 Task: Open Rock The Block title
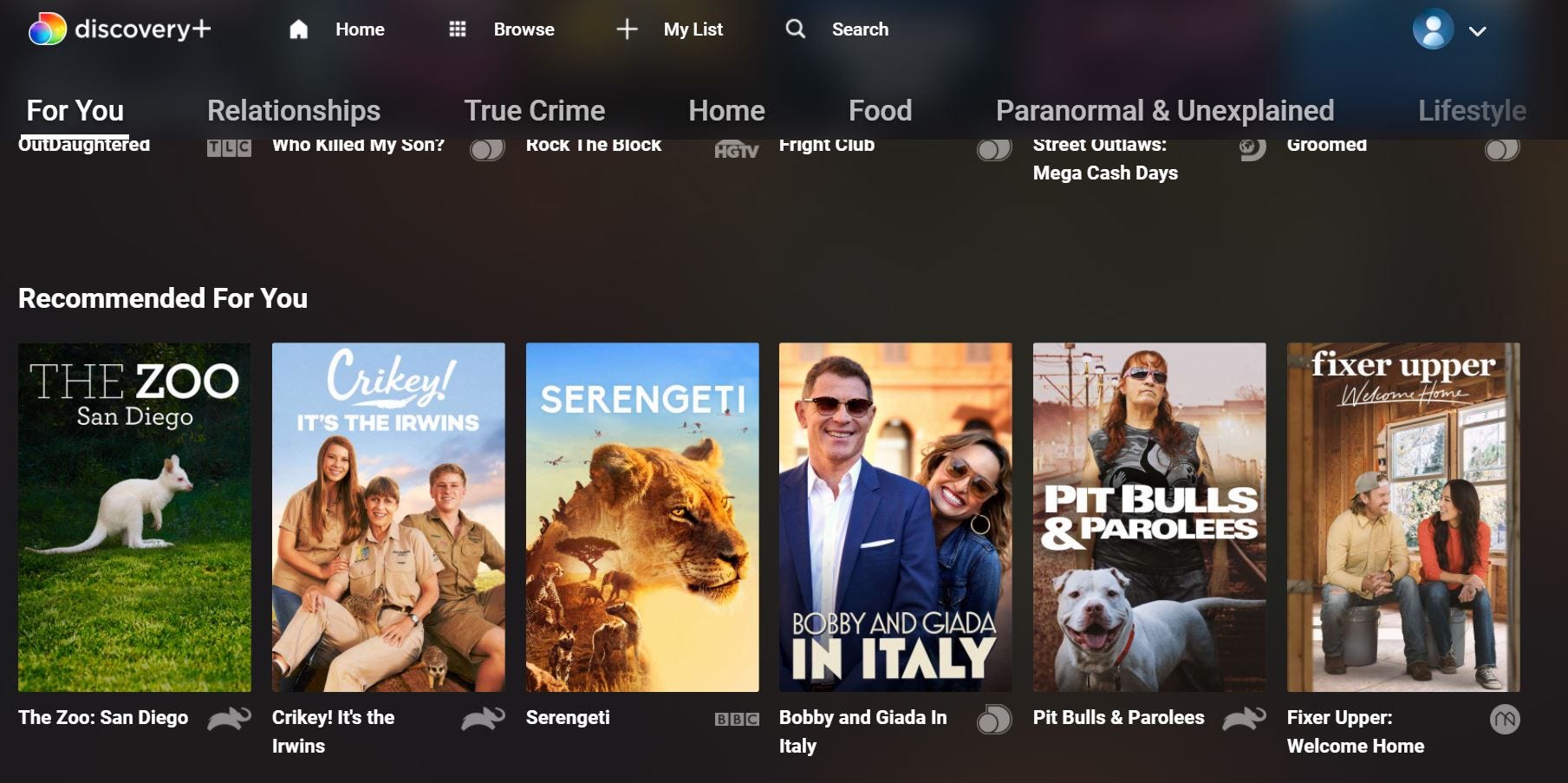pyautogui.click(x=594, y=145)
